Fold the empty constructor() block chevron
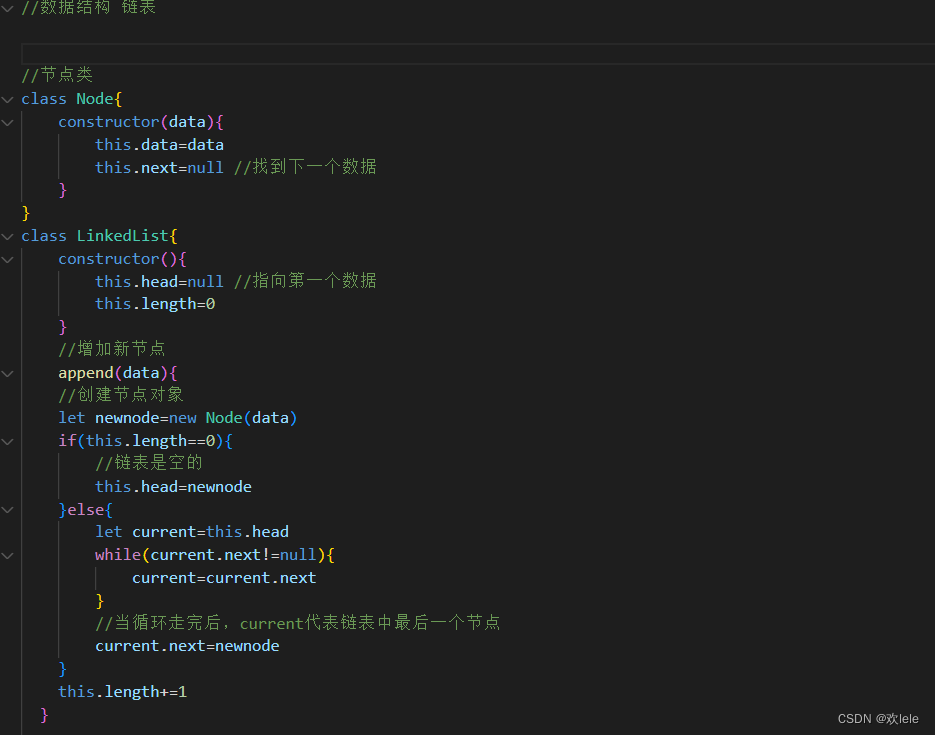 (8, 260)
